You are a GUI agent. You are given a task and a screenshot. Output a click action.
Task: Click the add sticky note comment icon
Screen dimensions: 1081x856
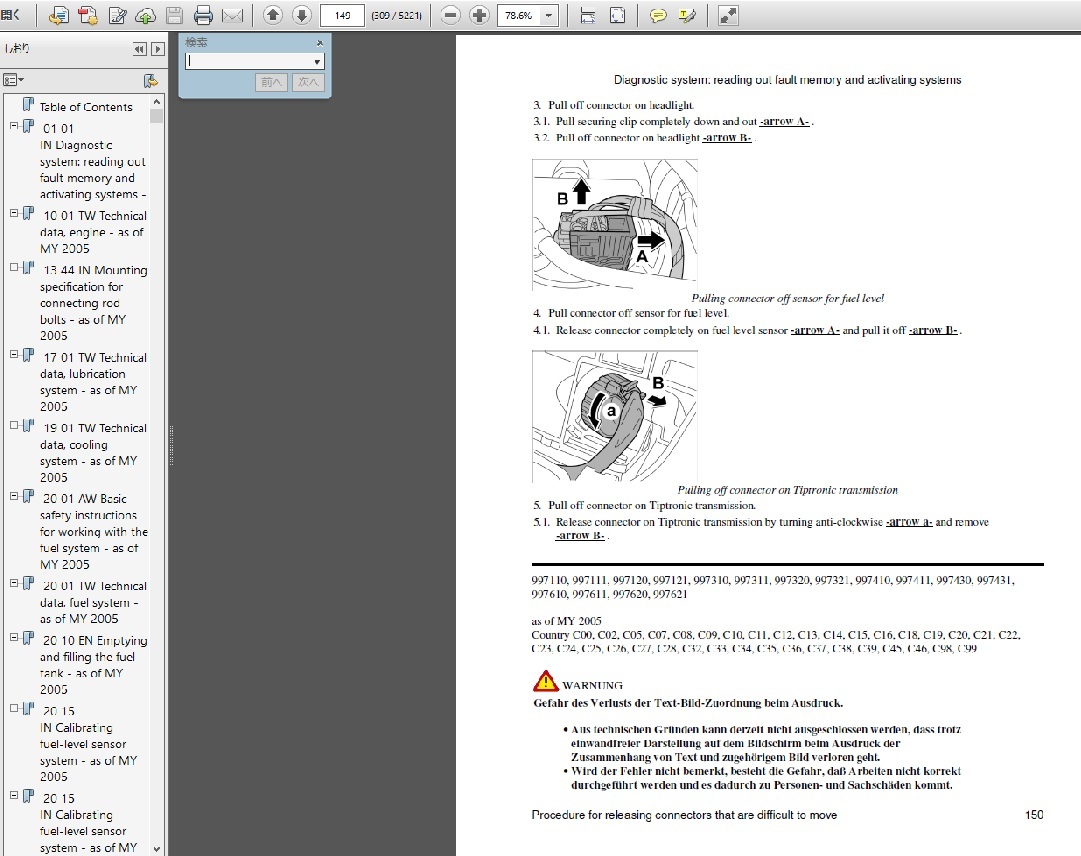click(x=658, y=15)
